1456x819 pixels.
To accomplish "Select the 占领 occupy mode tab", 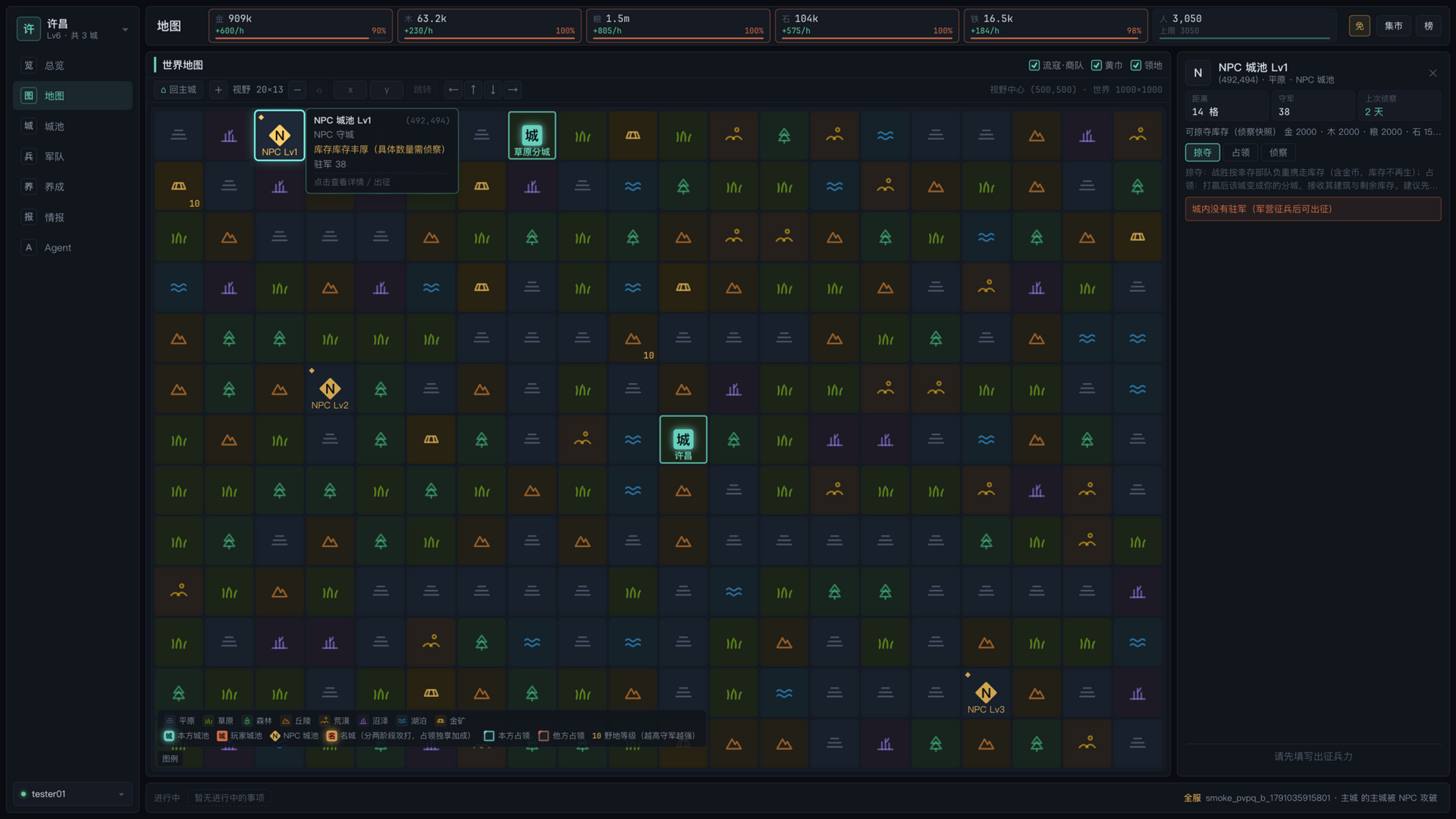I will click(x=1241, y=152).
